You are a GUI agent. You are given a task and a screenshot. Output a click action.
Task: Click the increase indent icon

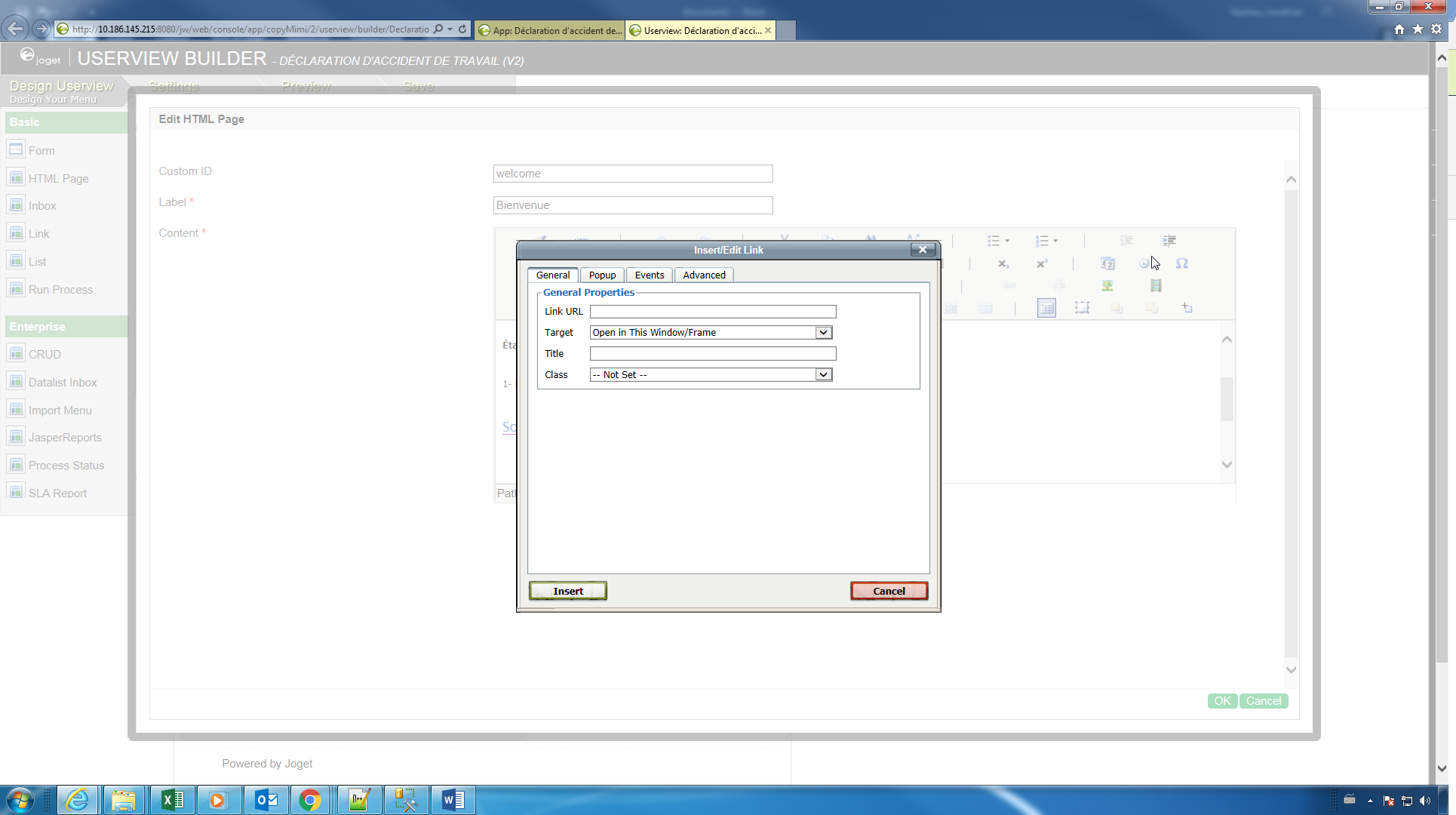(1169, 241)
